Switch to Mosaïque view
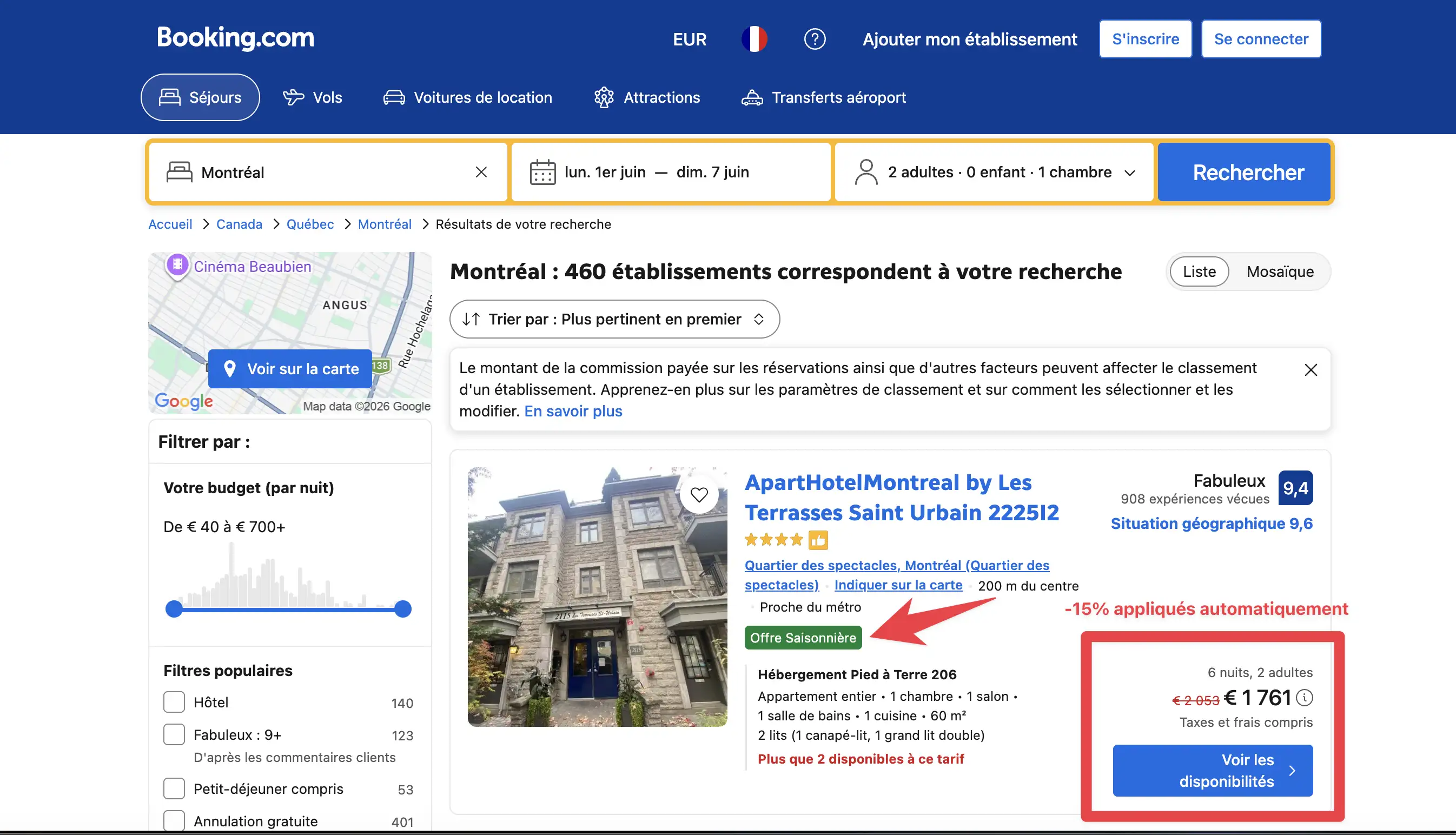This screenshot has height=835, width=1456. click(1279, 271)
